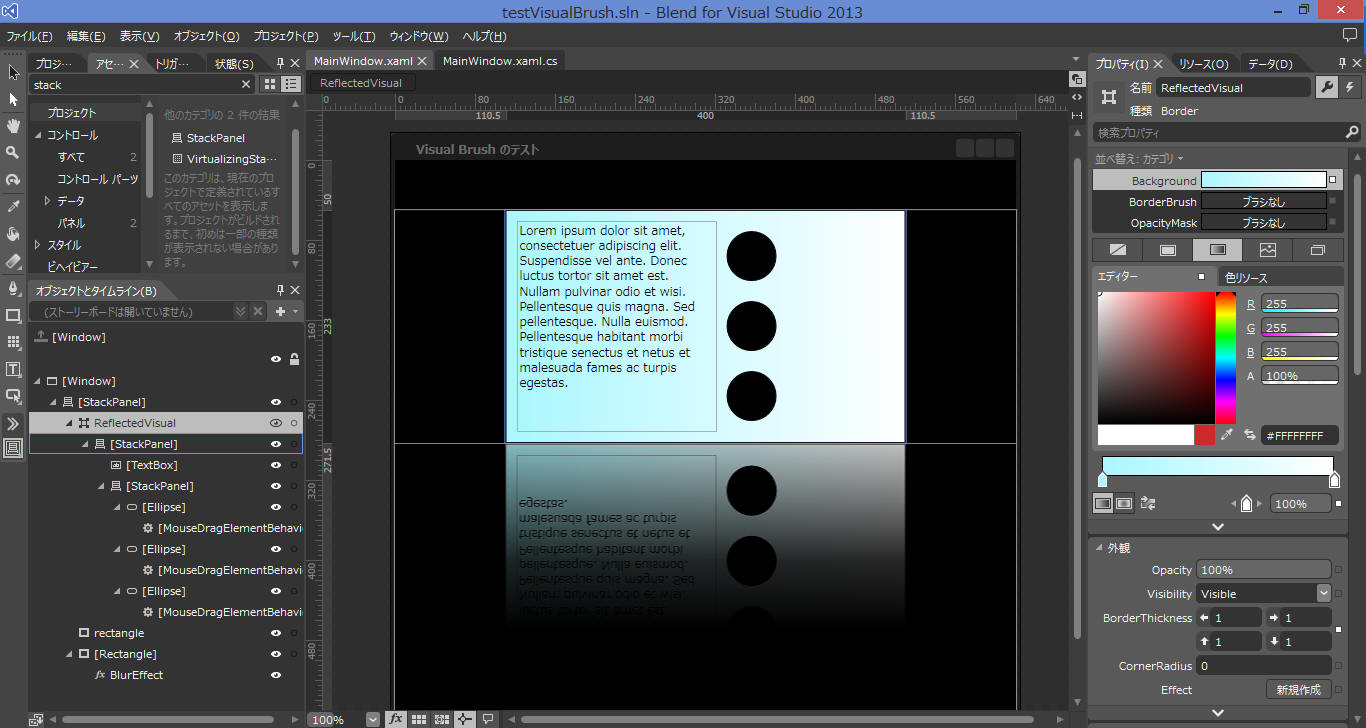Expand the データ assets category

tap(47, 201)
